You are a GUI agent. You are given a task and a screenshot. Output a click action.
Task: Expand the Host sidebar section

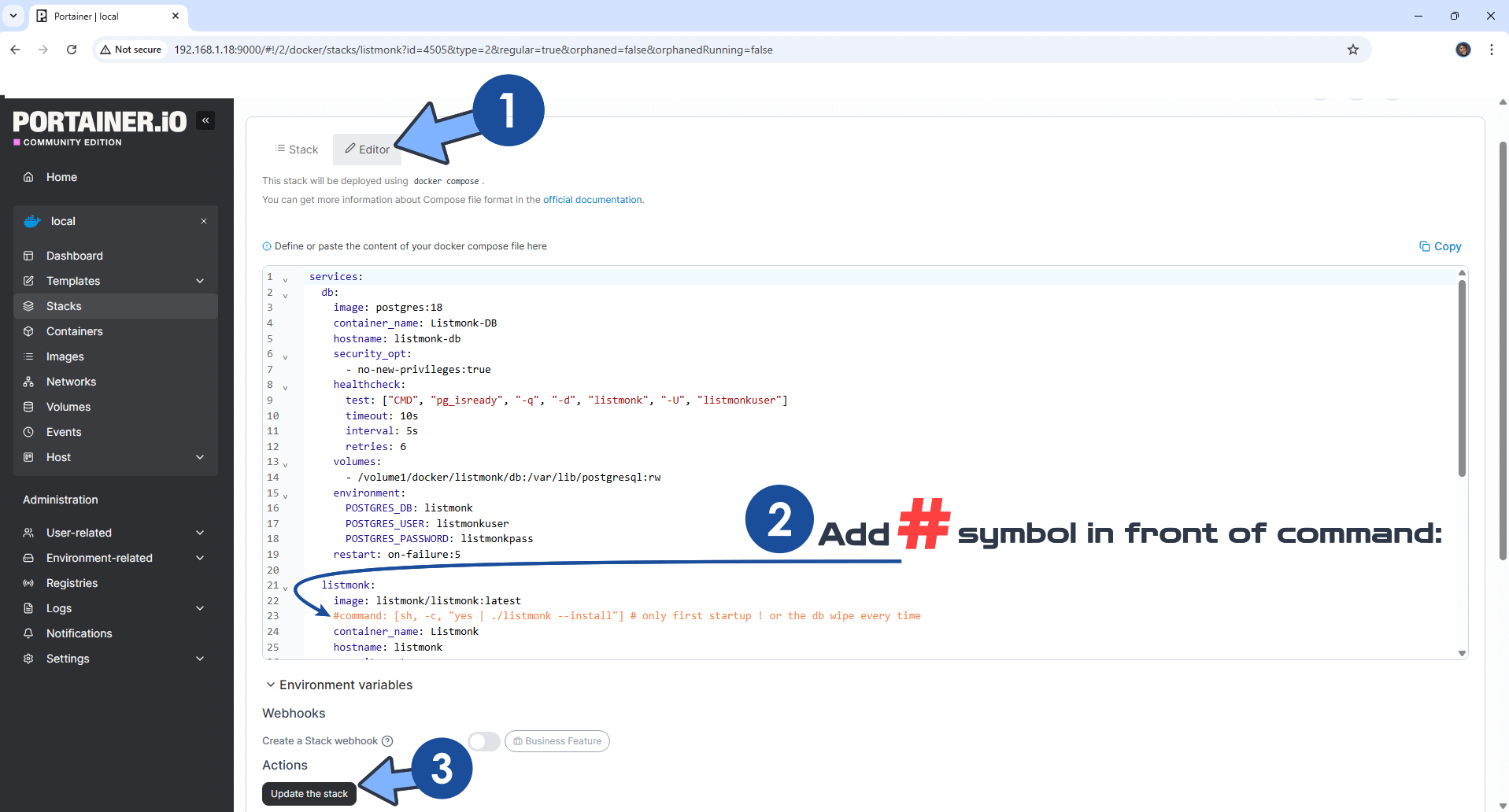[200, 457]
